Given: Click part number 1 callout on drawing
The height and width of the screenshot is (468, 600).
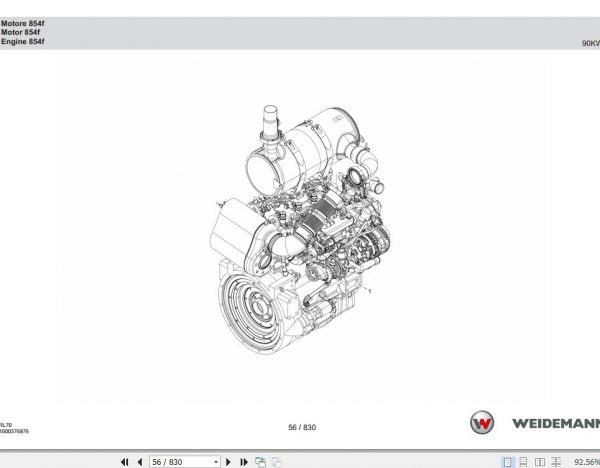Looking at the screenshot, I should tap(369, 291).
